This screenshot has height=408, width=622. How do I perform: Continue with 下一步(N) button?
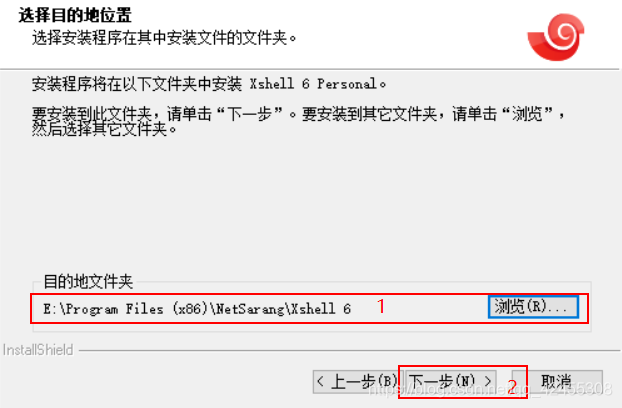[450, 382]
